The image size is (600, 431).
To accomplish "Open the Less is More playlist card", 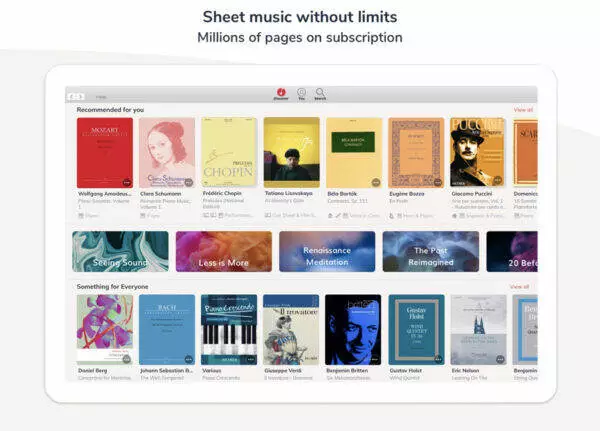I will [224, 251].
